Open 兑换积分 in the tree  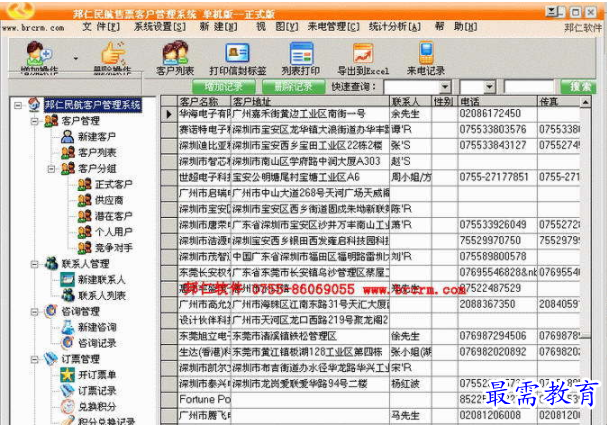(97, 406)
